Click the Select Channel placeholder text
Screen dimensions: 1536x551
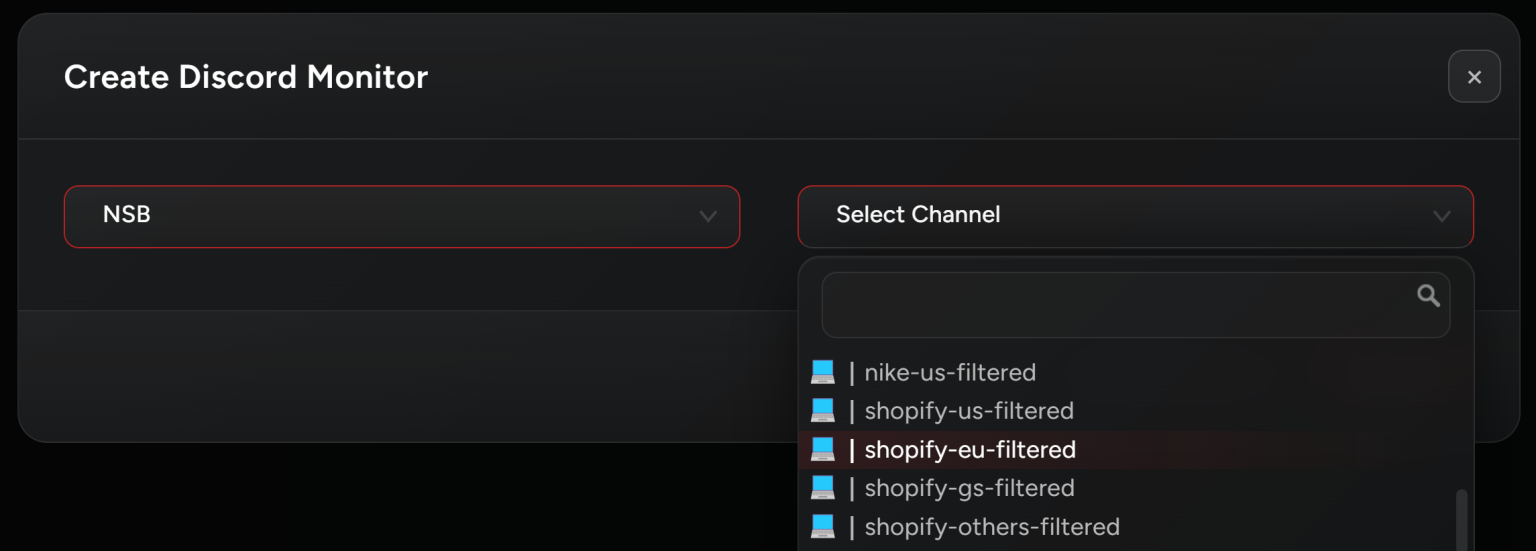click(x=918, y=215)
